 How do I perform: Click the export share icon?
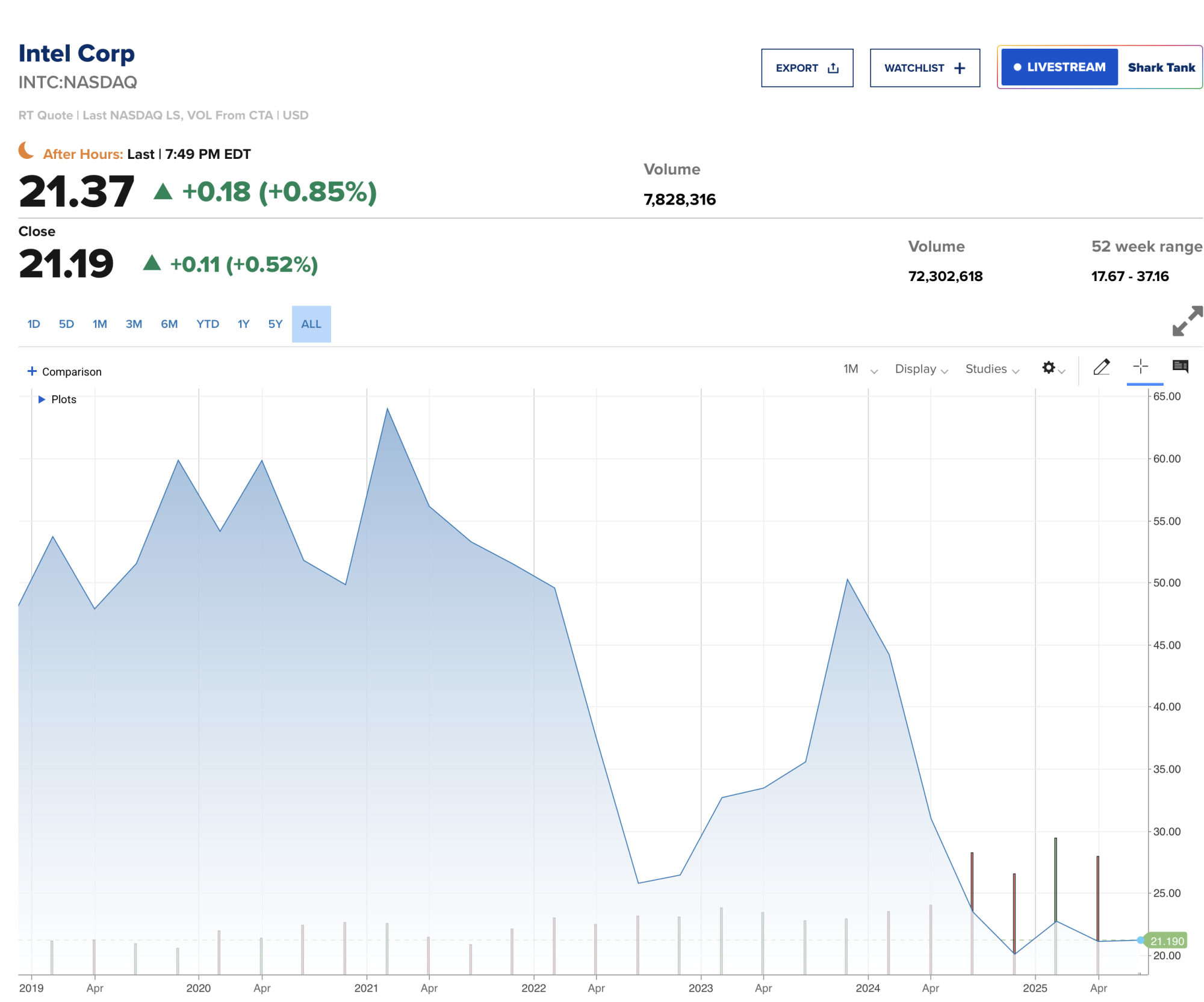pos(833,68)
